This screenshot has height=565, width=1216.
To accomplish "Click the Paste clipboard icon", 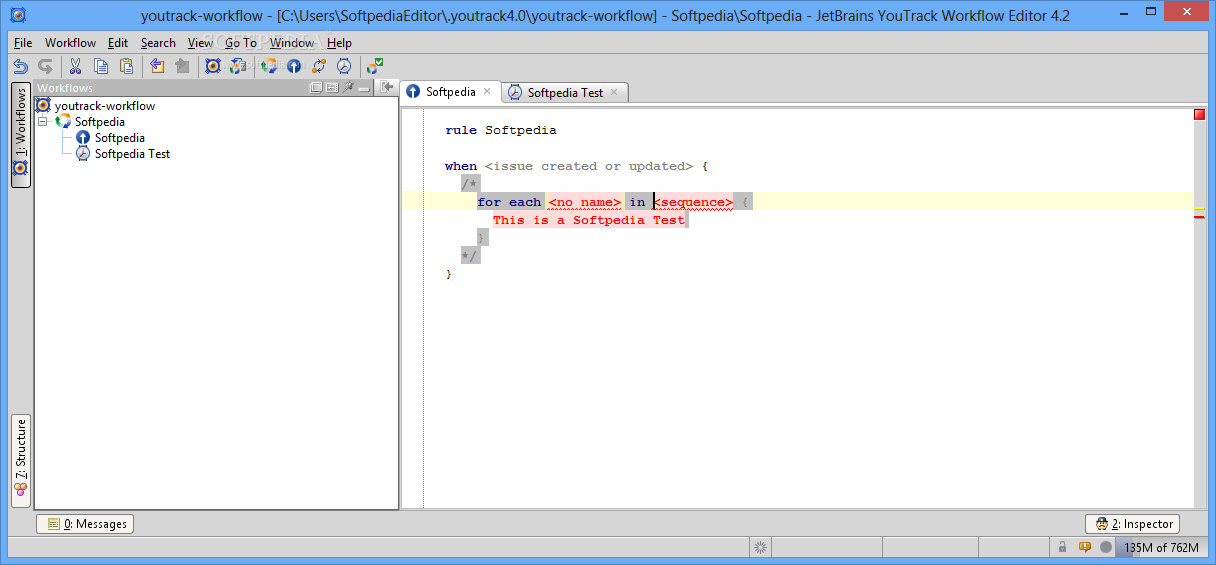I will (x=127, y=66).
